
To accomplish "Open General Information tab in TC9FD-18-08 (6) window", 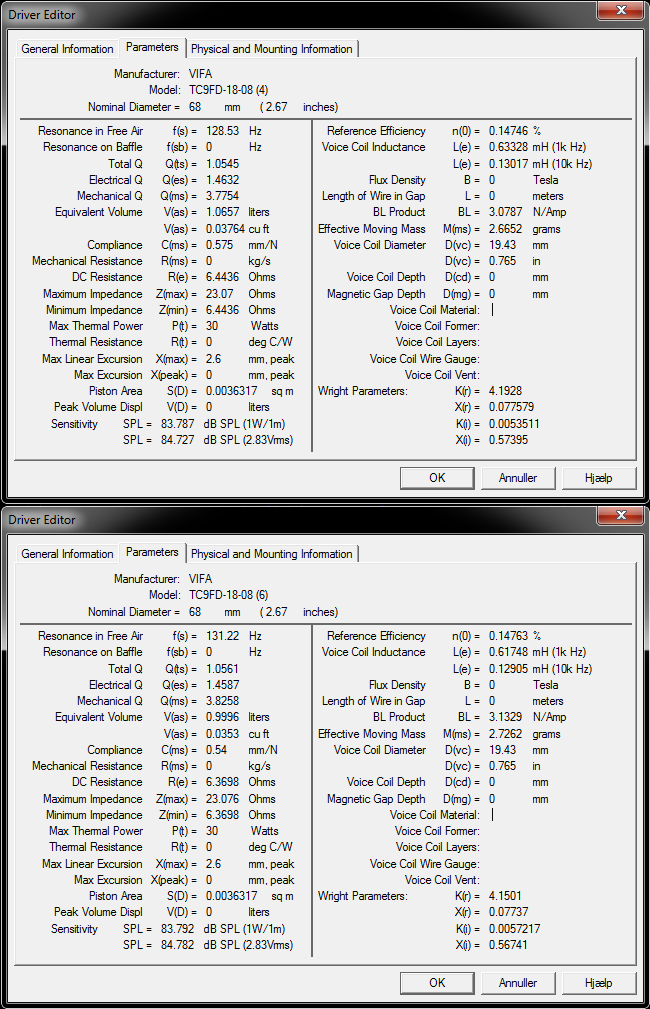I will tap(67, 554).
